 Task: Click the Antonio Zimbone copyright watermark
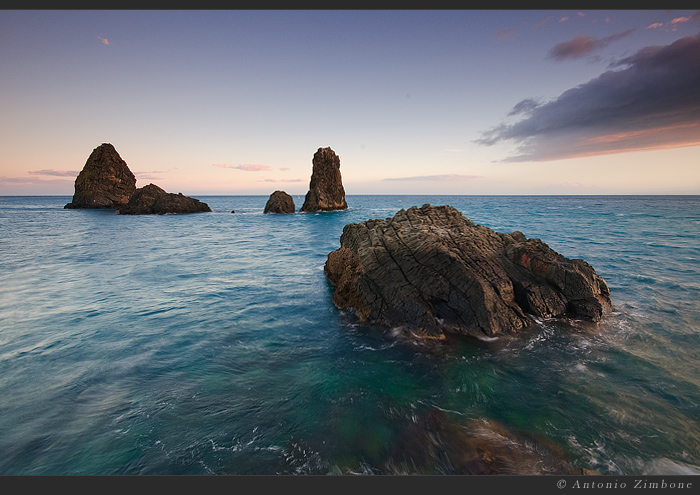pyautogui.click(x=624, y=484)
